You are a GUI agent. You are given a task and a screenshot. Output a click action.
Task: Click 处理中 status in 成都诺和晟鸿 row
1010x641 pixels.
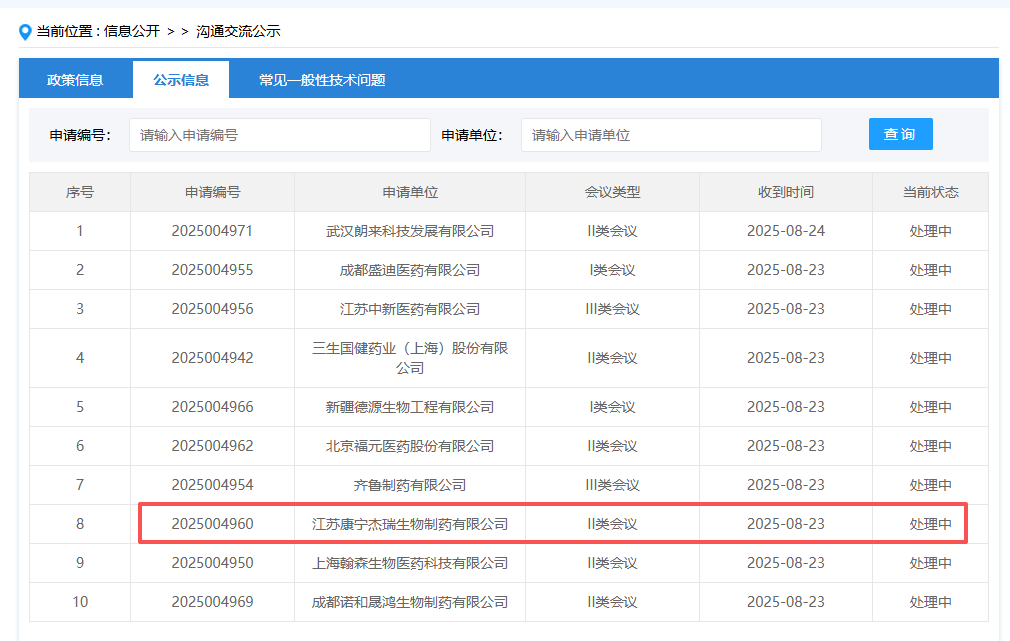[x=931, y=602]
